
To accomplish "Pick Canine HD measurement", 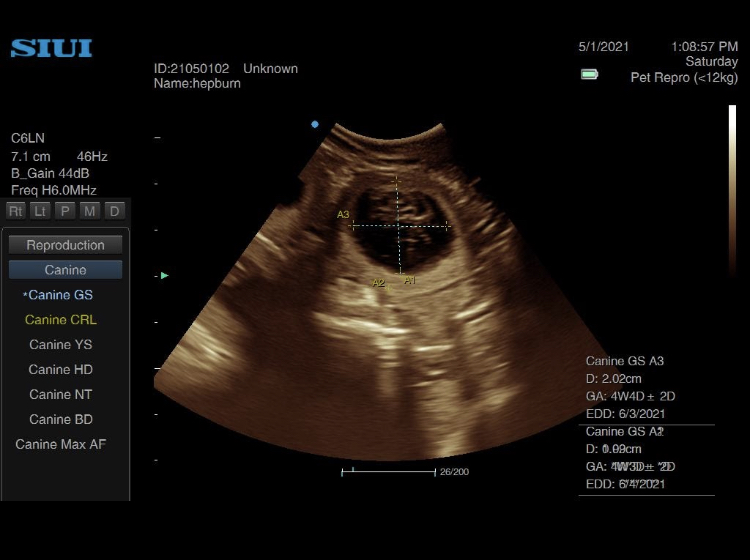I will click(x=61, y=370).
